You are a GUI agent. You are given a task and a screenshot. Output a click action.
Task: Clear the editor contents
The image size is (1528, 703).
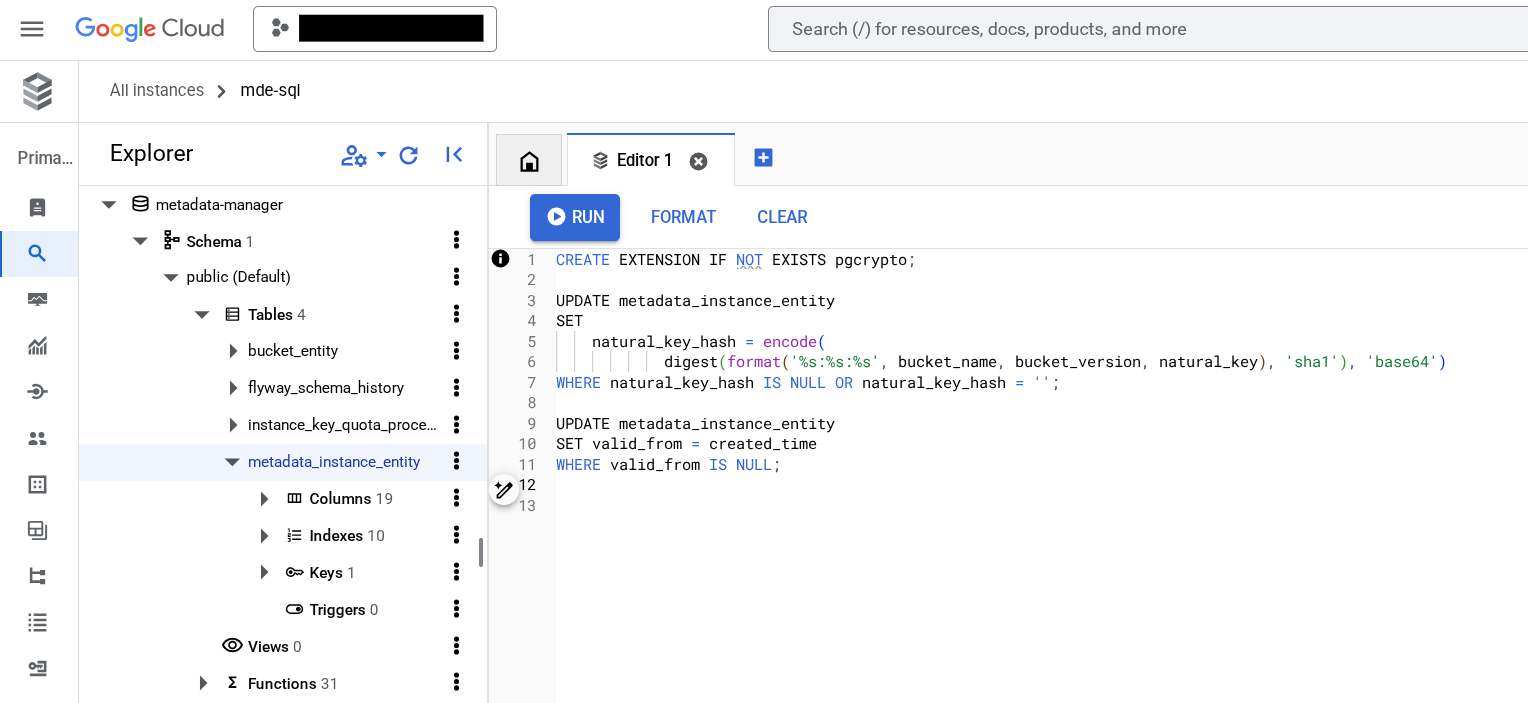coord(782,217)
